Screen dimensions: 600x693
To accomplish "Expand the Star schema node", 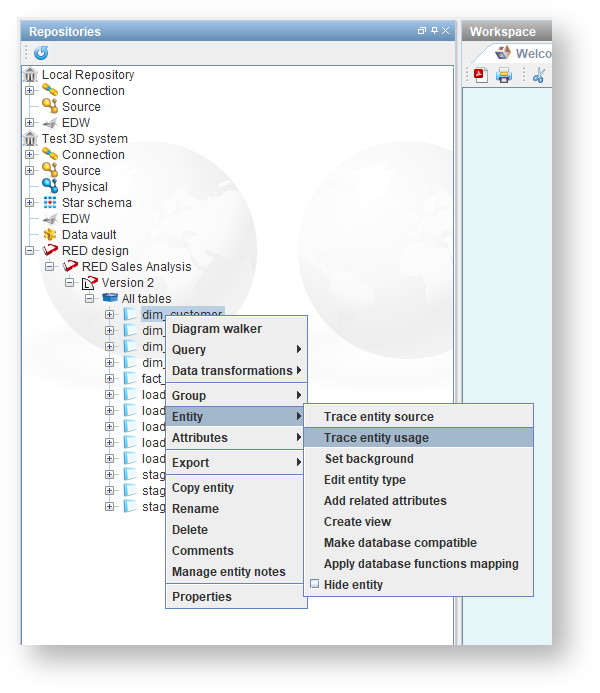I will 30,202.
